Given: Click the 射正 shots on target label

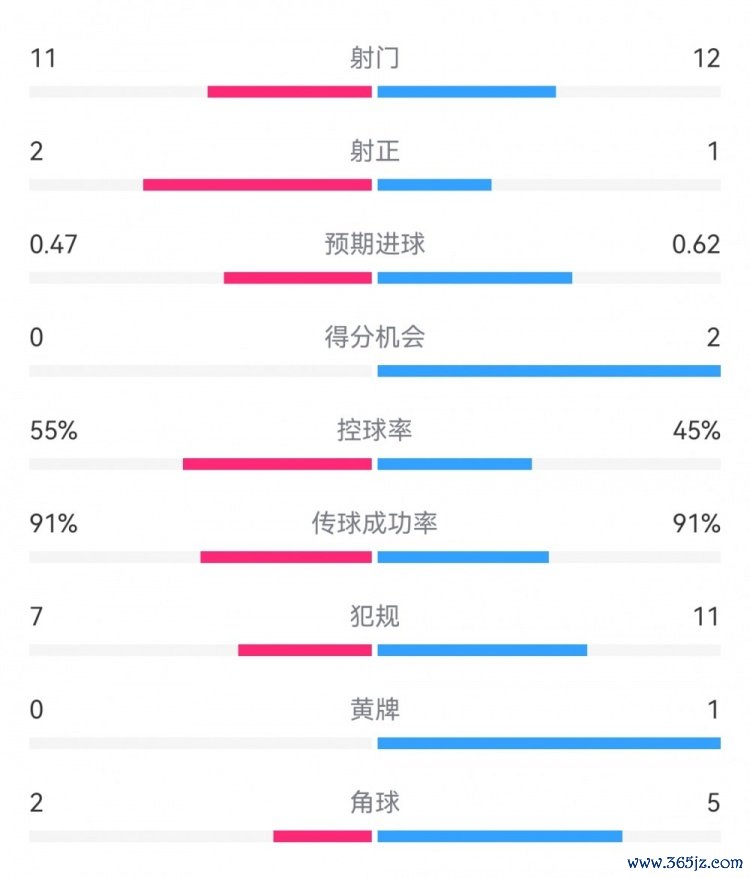Looking at the screenshot, I should [x=374, y=151].
